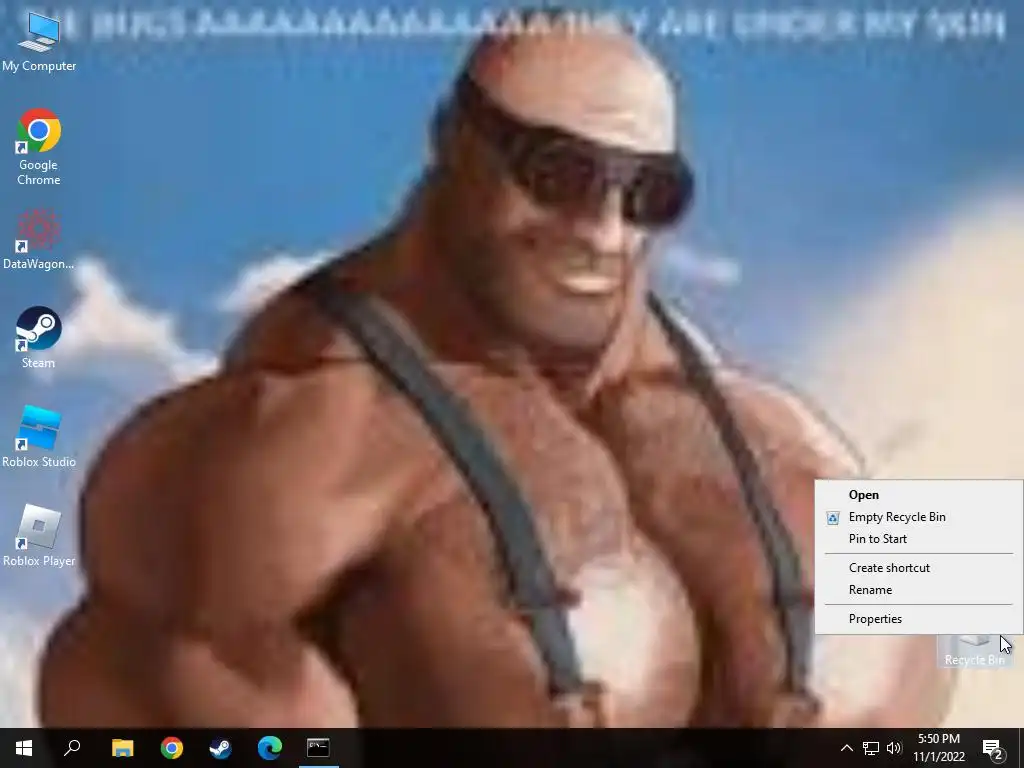Image resolution: width=1024 pixels, height=768 pixels.
Task: Open Properties from the context menu
Action: (x=919, y=619)
